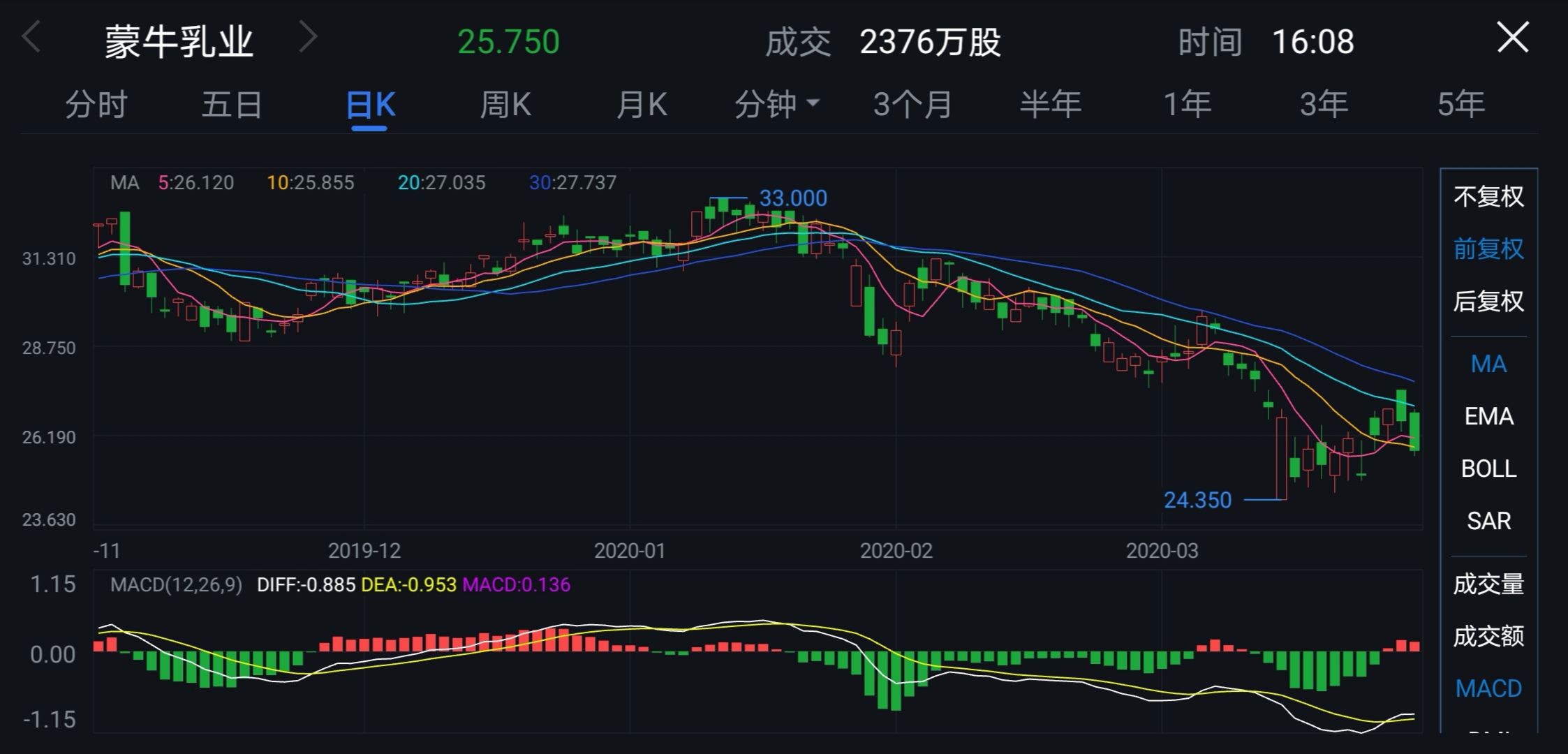Click the stock name 蒙牛乳业

[x=179, y=42]
